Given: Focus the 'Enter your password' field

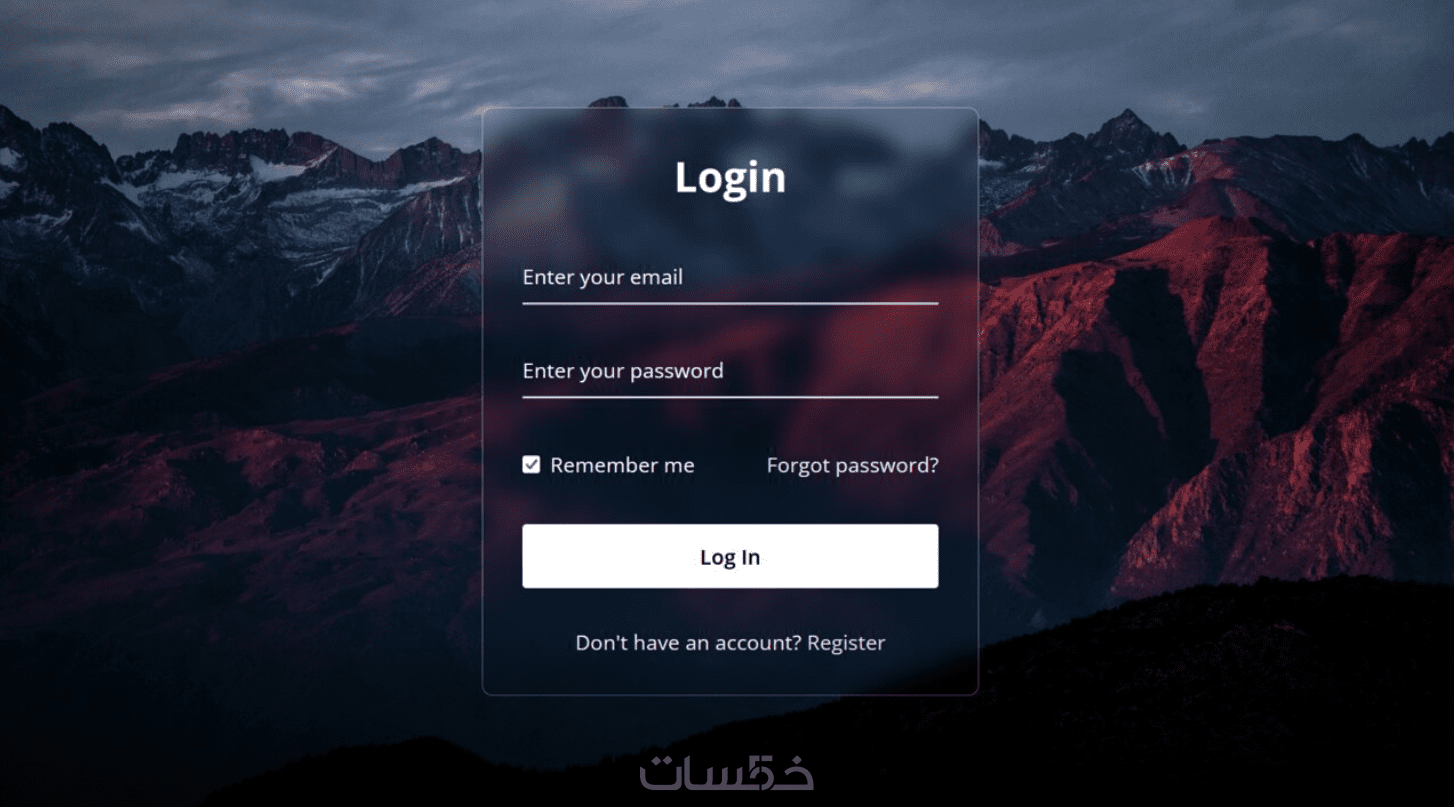Looking at the screenshot, I should pos(730,372).
